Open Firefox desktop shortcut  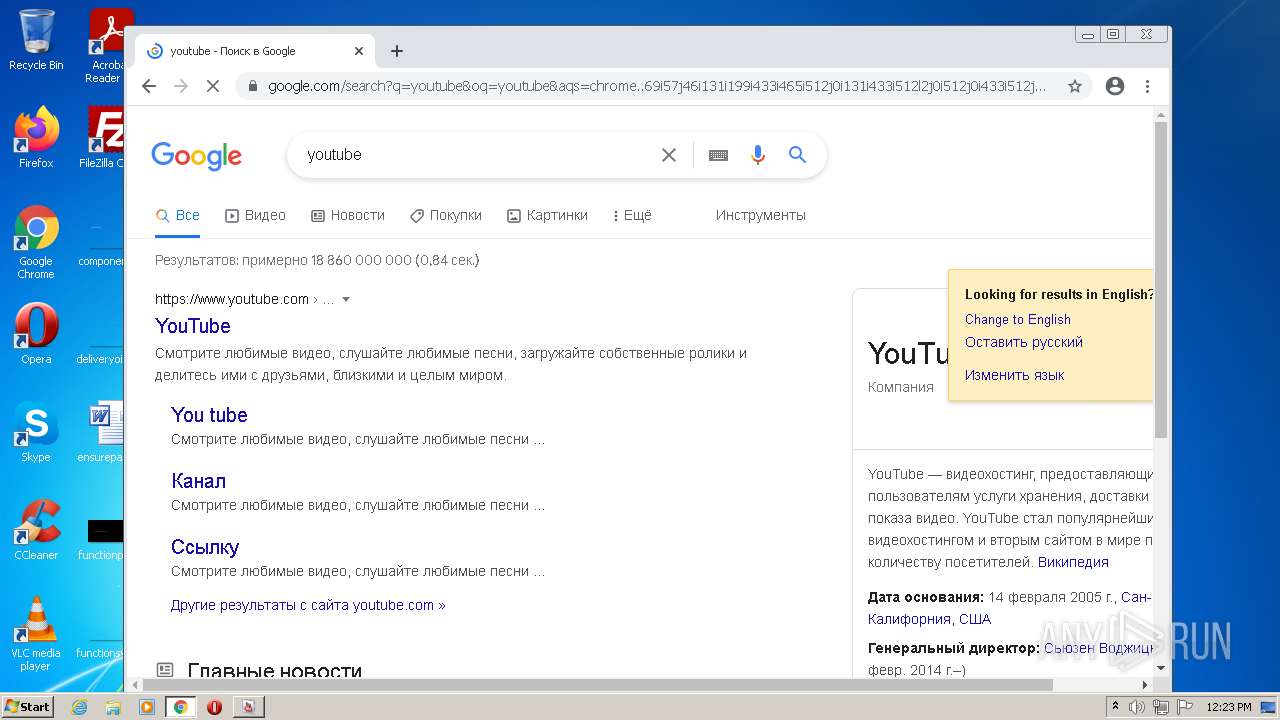click(x=36, y=138)
